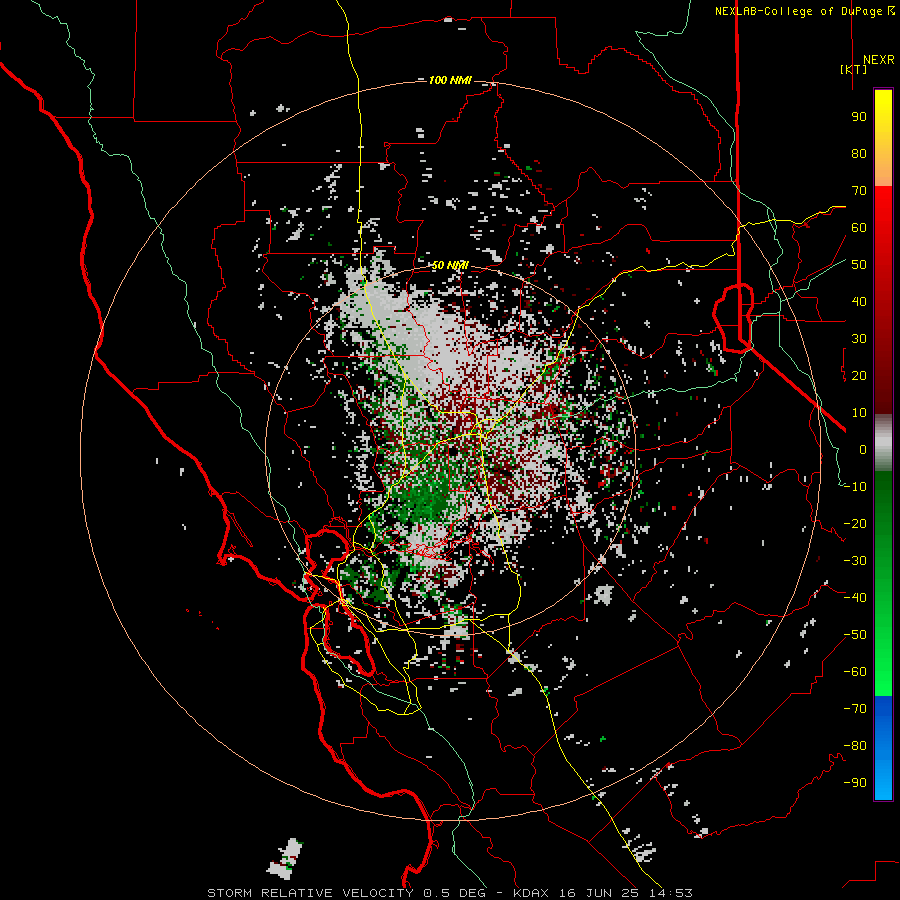This screenshot has height=900, width=900.
Task: Click the -90 knot scale value
Action: (855, 783)
